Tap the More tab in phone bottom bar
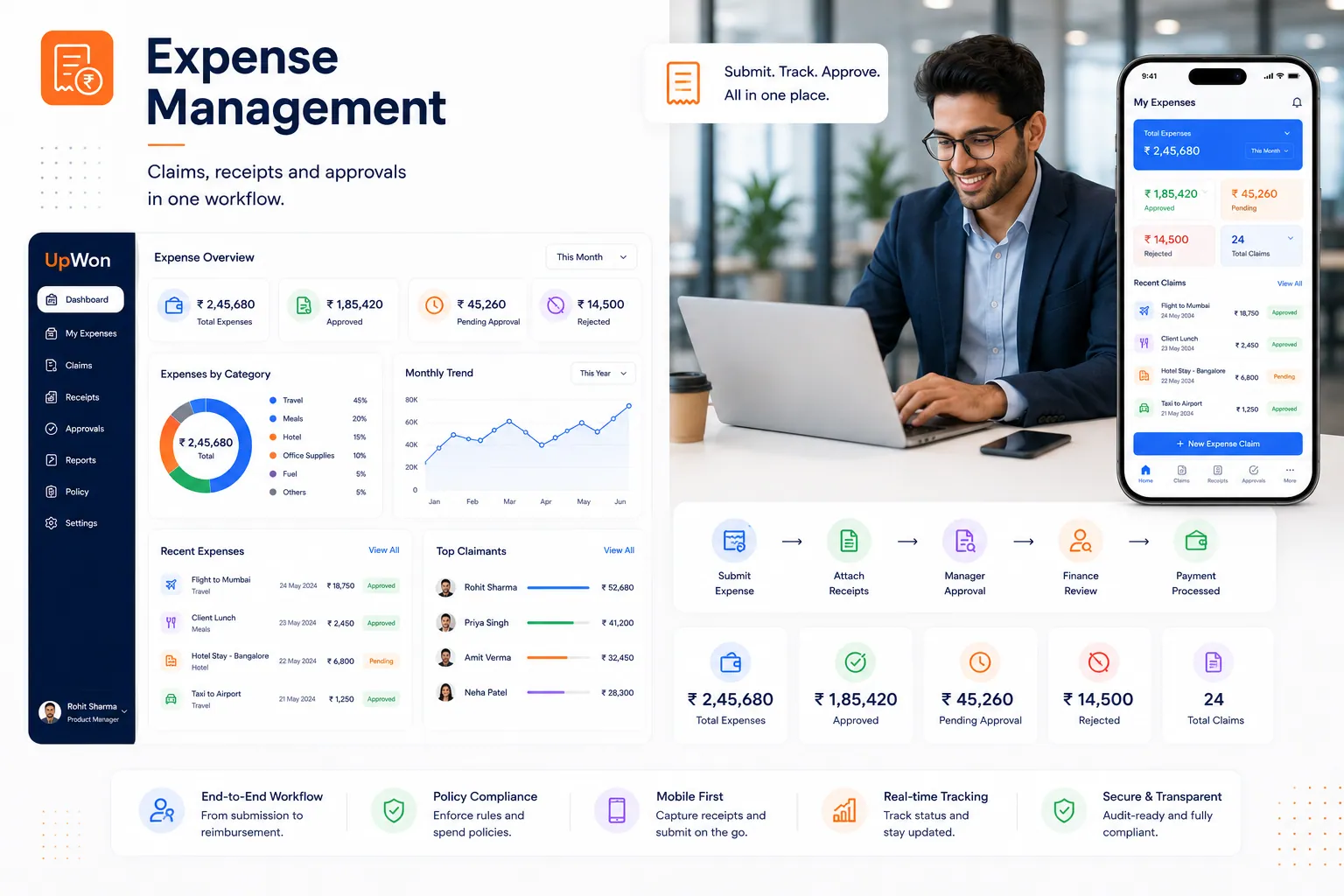The image size is (1344, 896). click(1290, 473)
